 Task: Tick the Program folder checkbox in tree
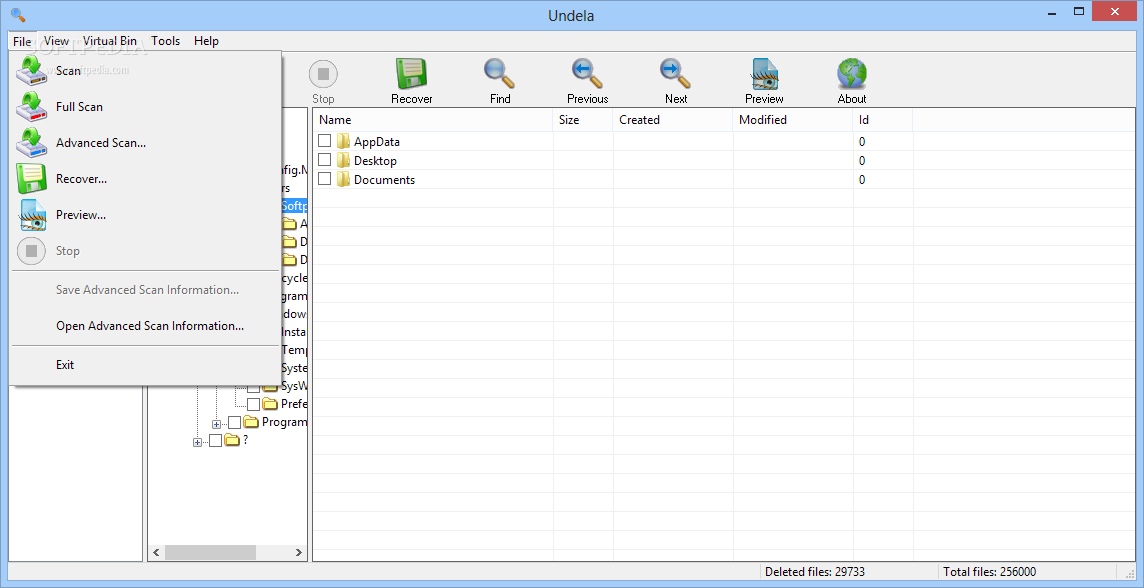(234, 422)
